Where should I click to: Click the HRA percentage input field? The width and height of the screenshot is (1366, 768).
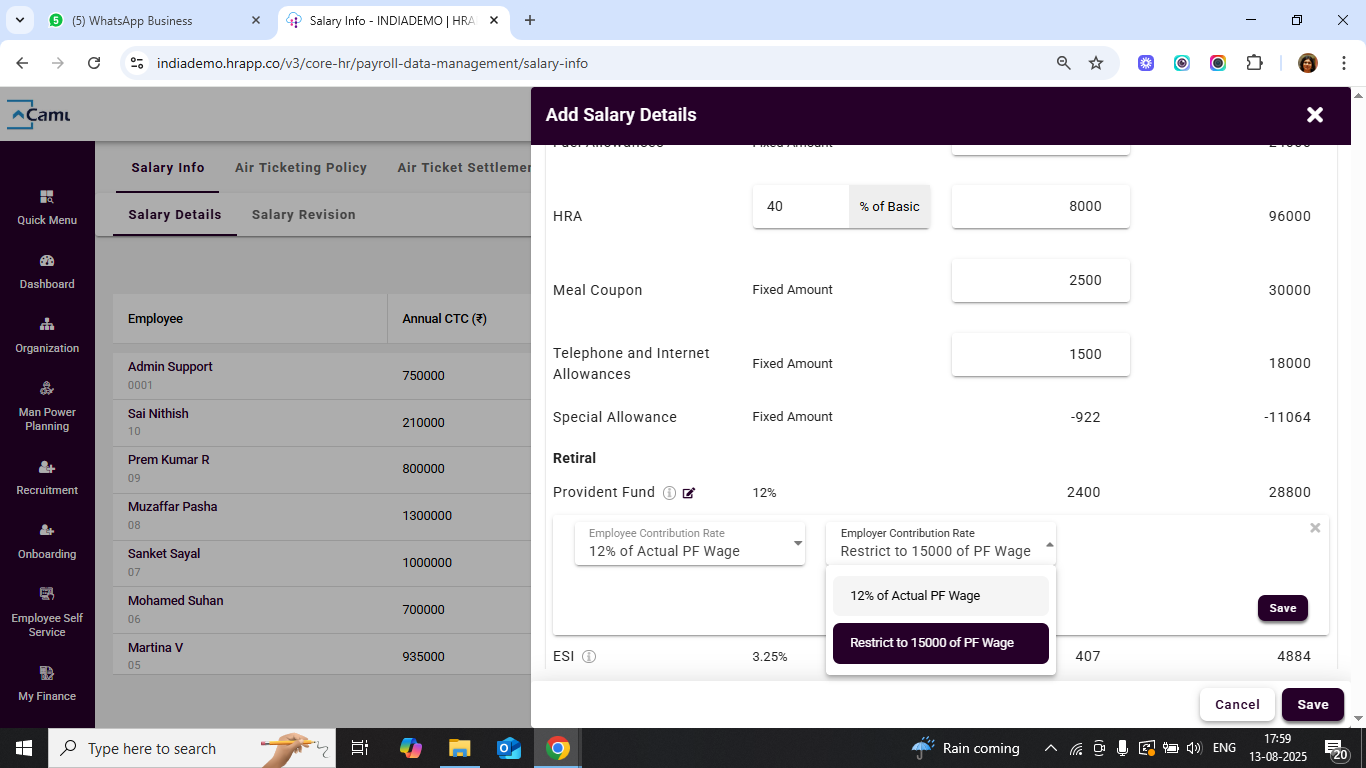(x=800, y=207)
